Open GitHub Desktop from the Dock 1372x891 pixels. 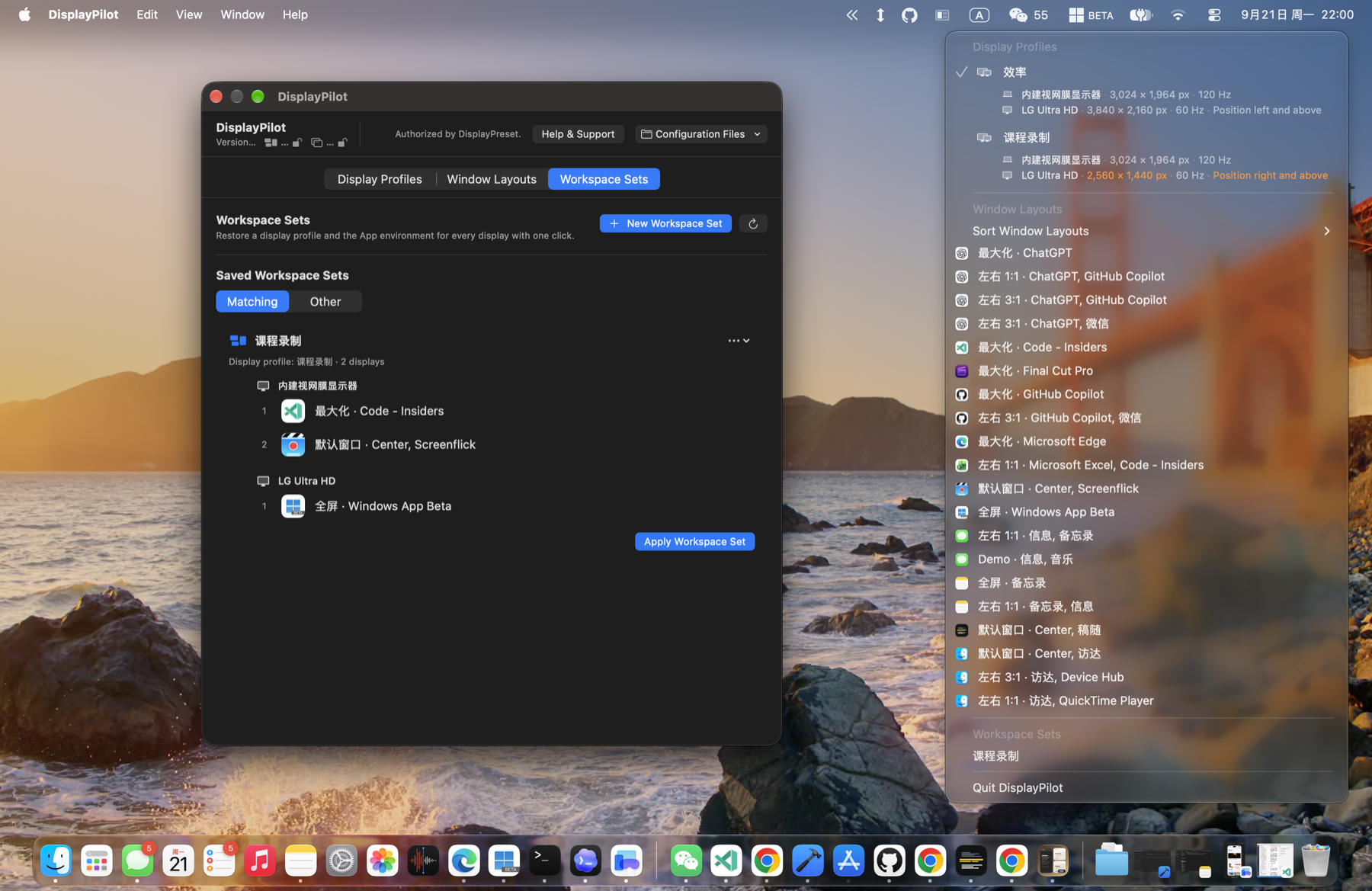click(889, 861)
